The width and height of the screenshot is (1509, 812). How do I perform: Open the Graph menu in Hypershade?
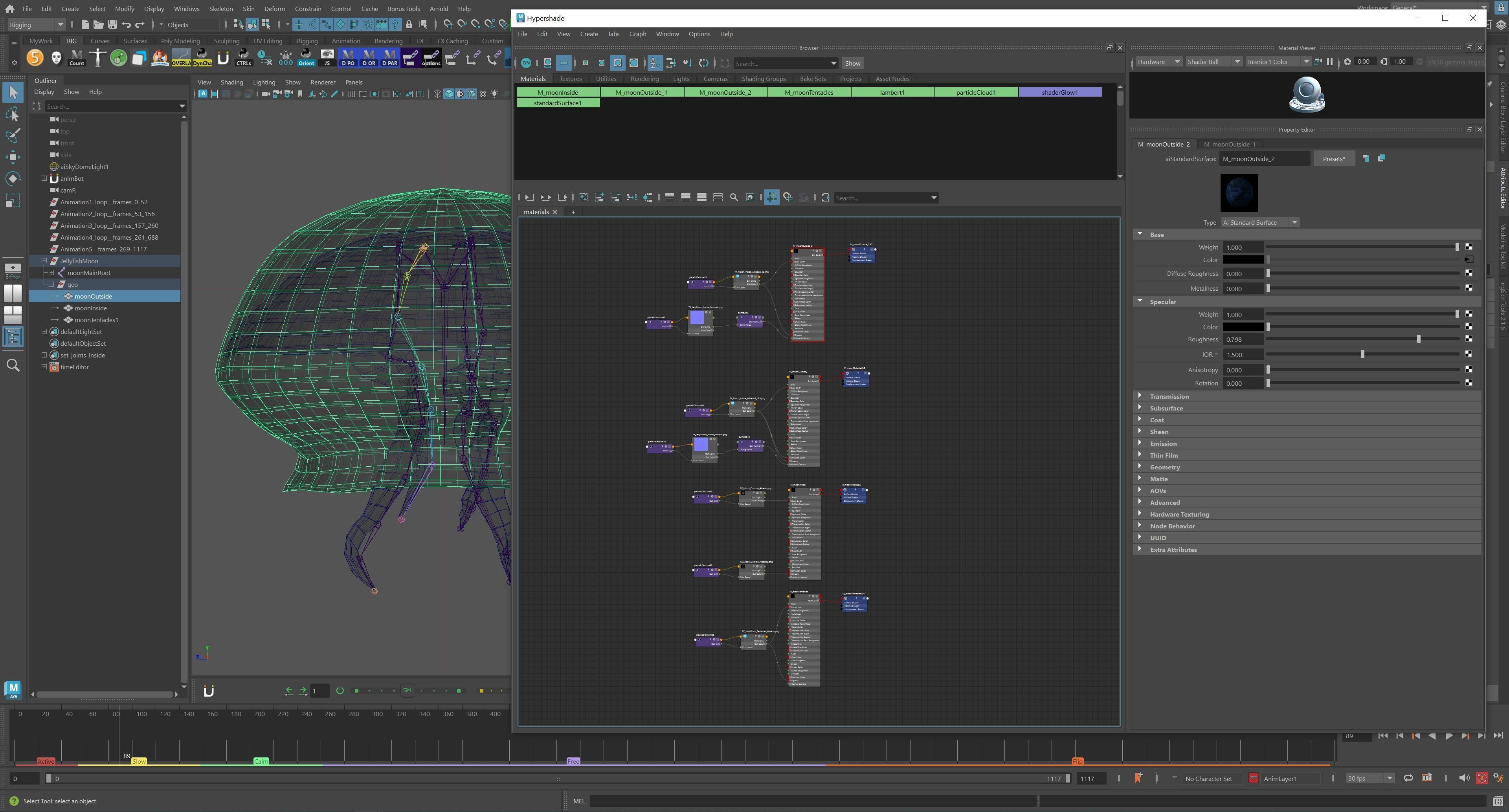(x=637, y=34)
